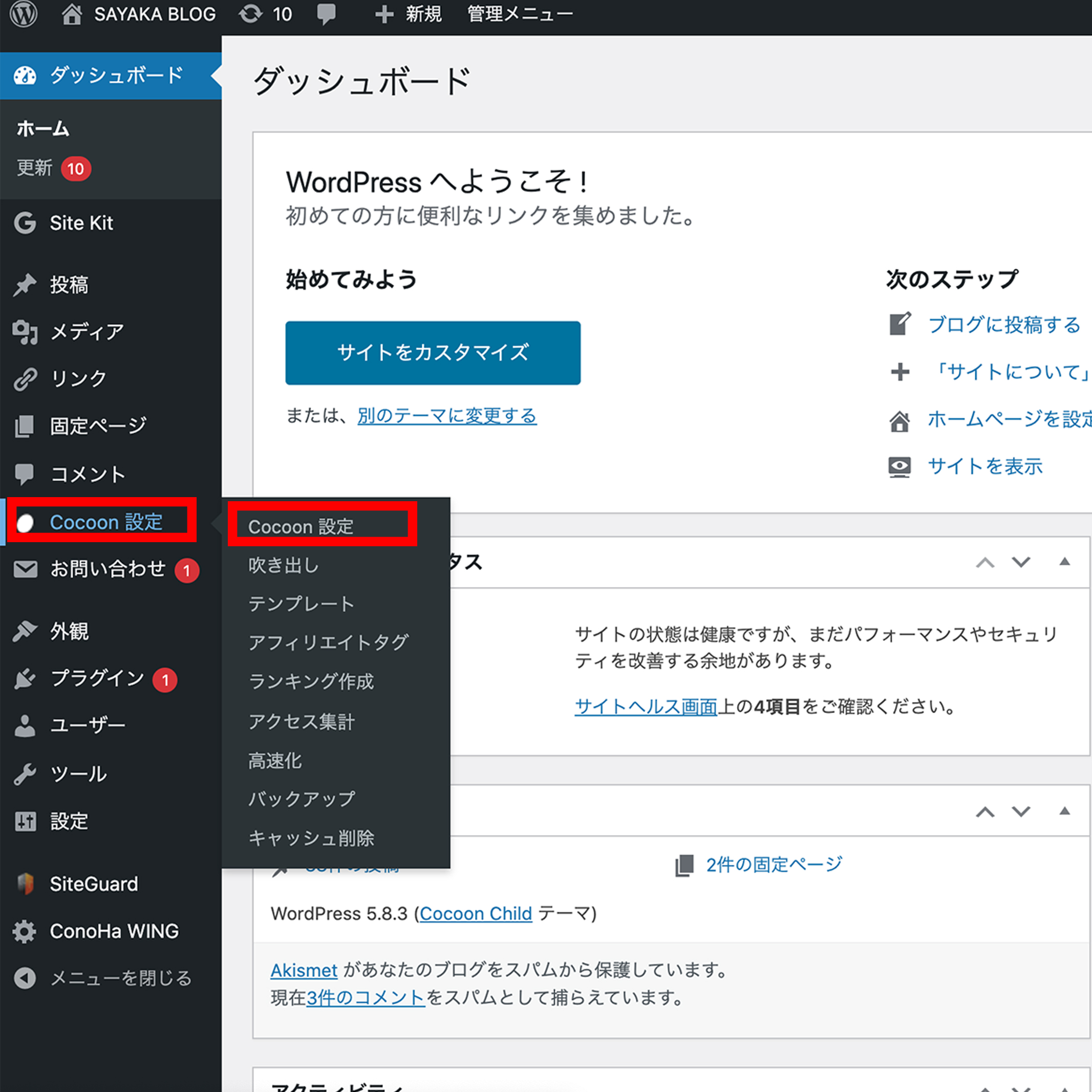Click the plus icon next to 新規
This screenshot has width=1092, height=1092.
point(384,14)
